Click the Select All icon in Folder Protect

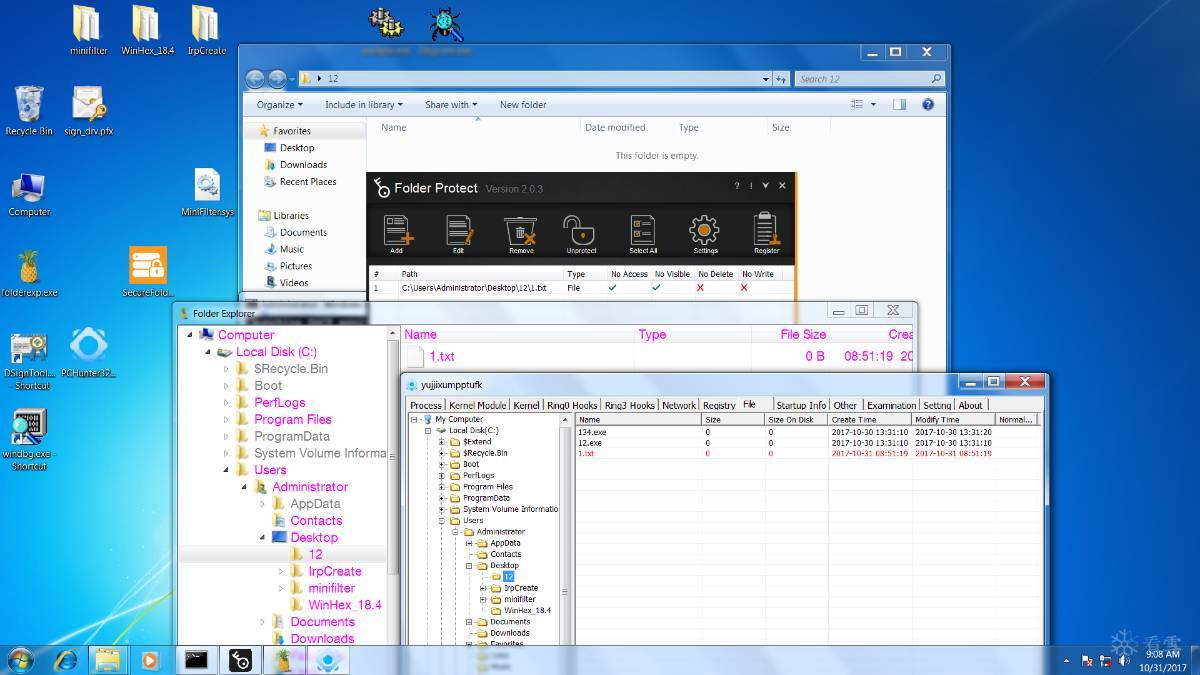pyautogui.click(x=643, y=231)
